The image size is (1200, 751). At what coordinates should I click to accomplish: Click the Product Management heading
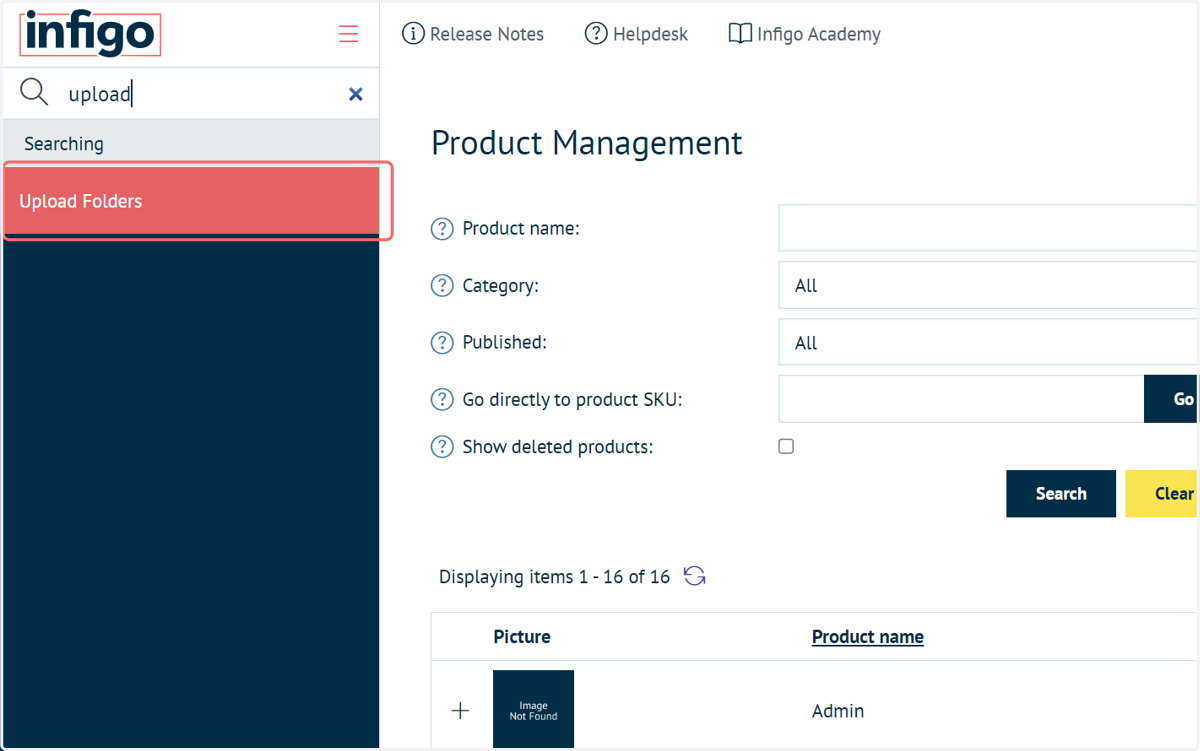(587, 143)
